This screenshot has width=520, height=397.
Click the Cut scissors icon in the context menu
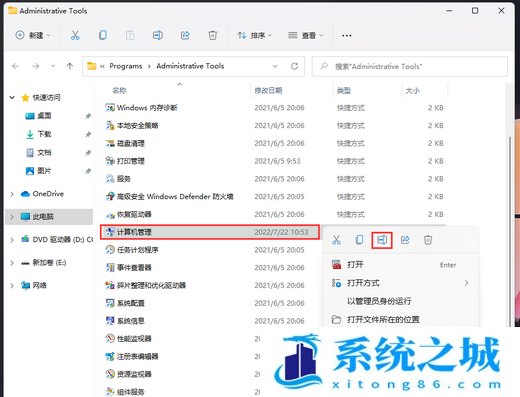(336, 240)
